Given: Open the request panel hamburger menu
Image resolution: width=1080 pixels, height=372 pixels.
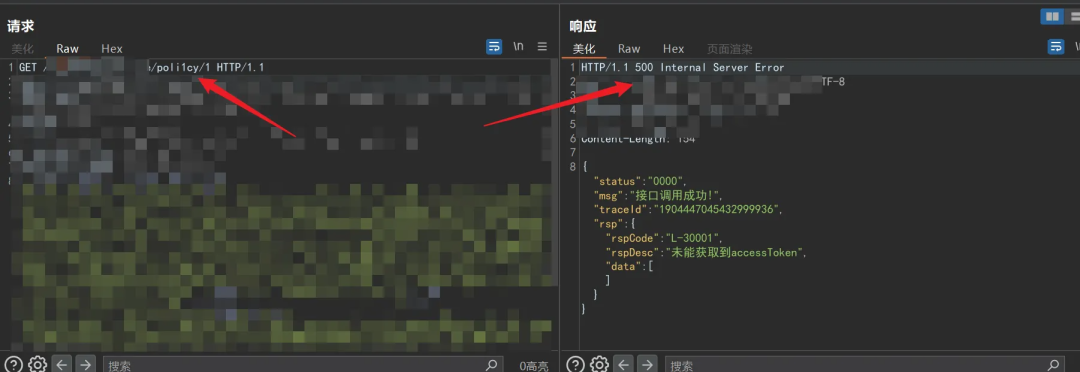Looking at the screenshot, I should click(x=542, y=47).
